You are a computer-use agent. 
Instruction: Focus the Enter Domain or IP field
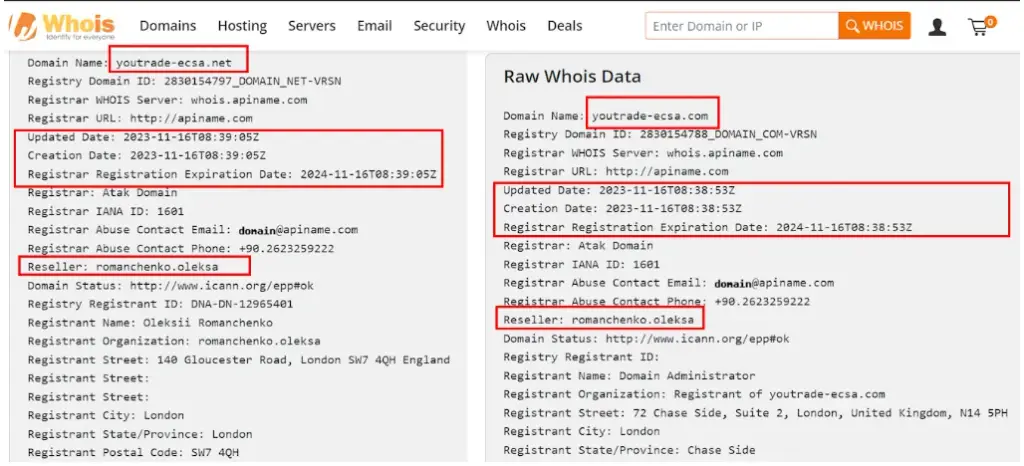[x=742, y=26]
